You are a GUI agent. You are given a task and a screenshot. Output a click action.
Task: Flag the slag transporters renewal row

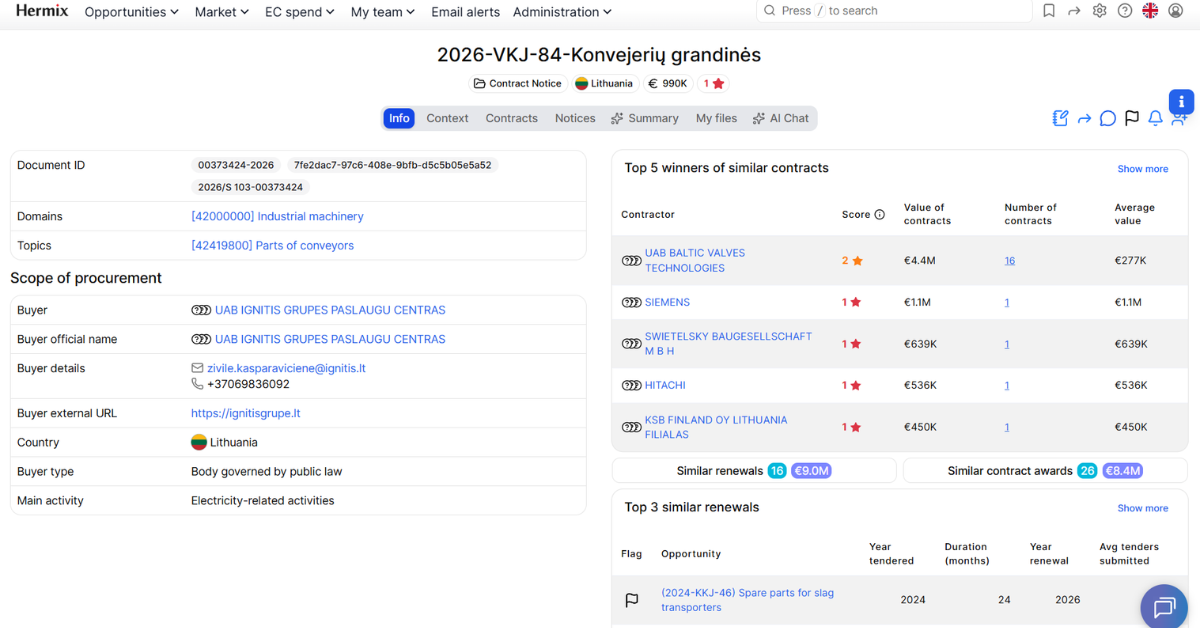point(632,600)
